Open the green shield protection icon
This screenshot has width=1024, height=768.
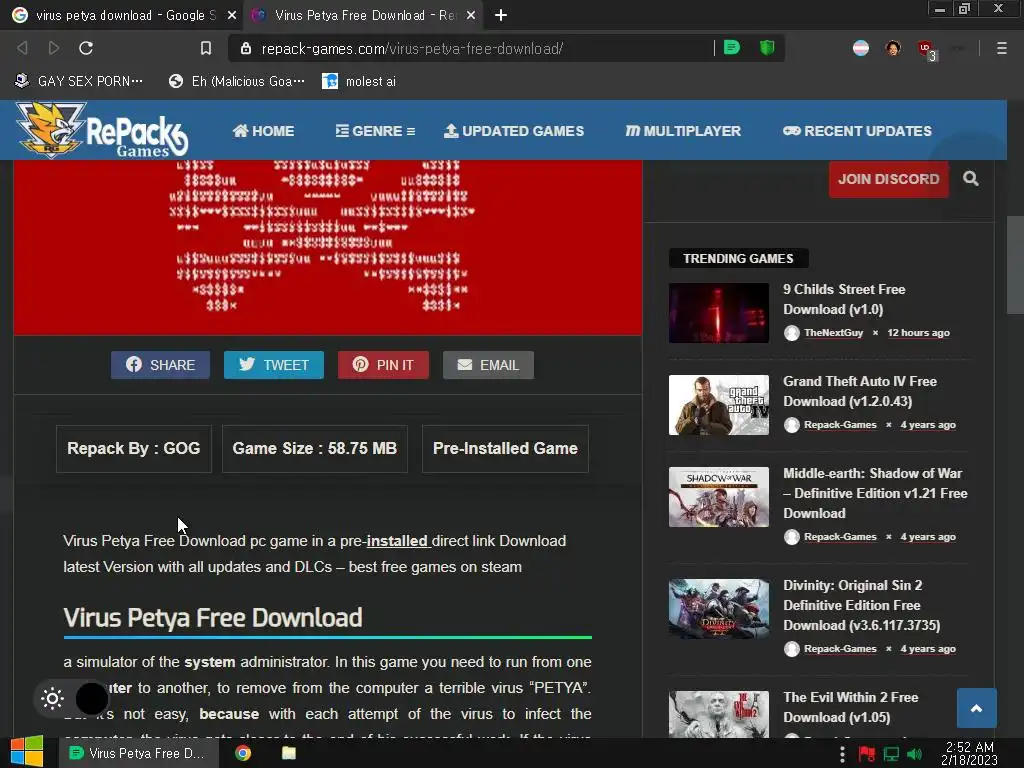[x=767, y=48]
